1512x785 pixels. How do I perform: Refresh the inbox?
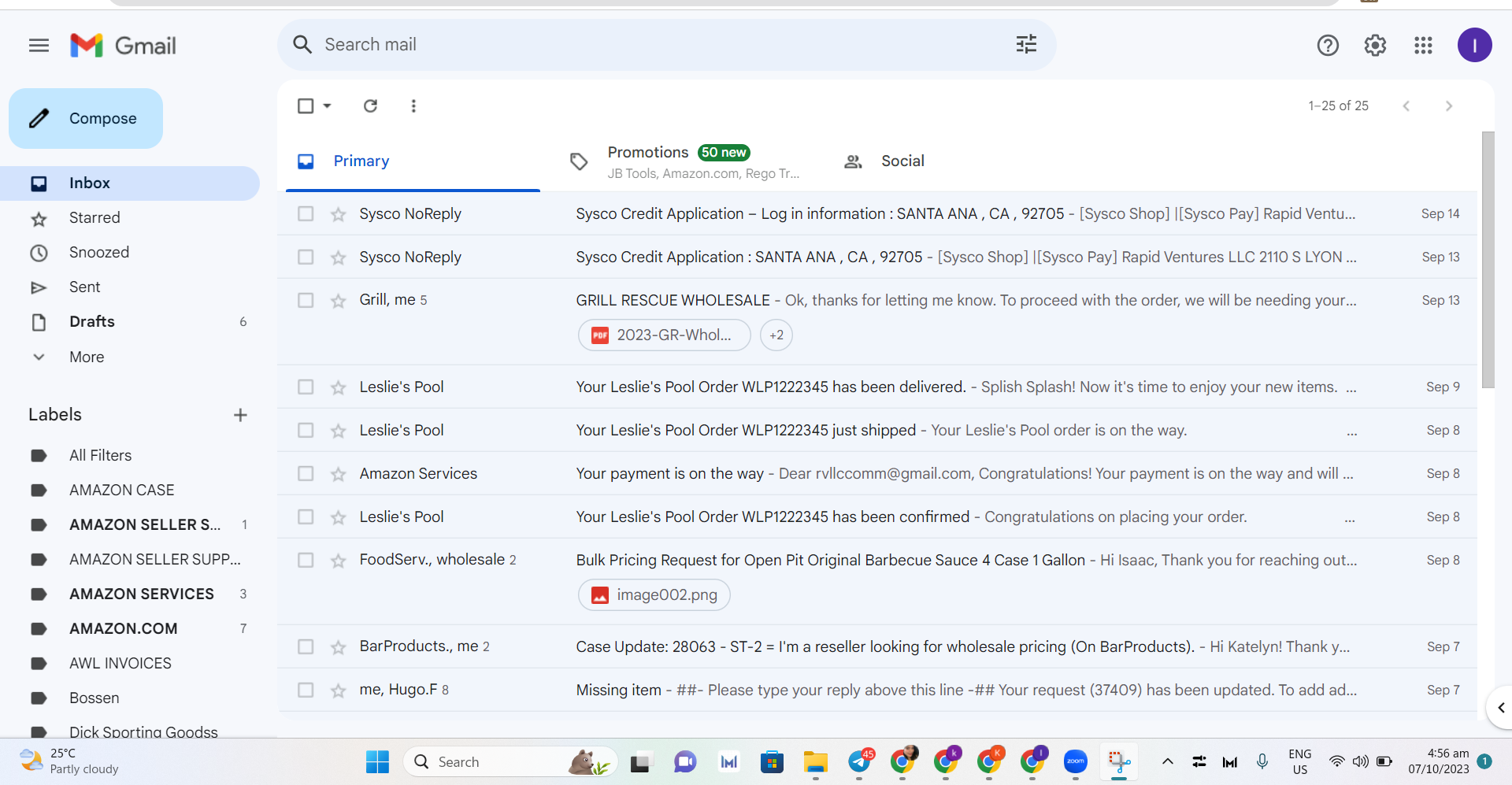(370, 106)
